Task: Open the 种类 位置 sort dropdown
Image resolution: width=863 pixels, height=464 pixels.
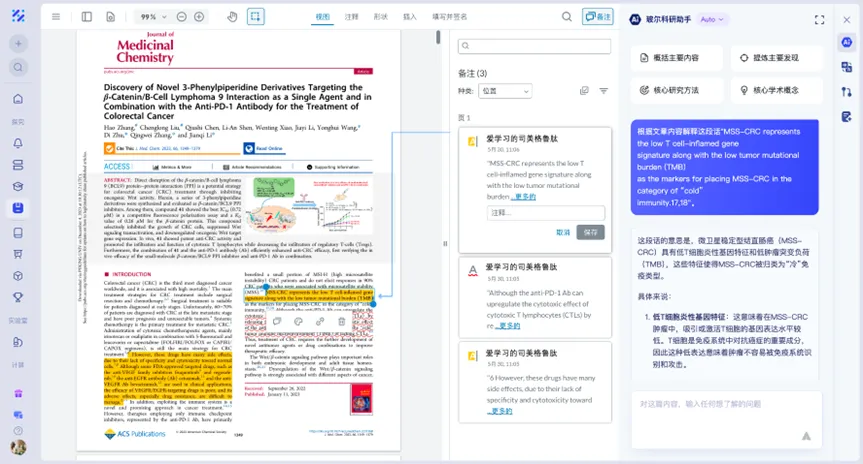Action: click(x=505, y=91)
